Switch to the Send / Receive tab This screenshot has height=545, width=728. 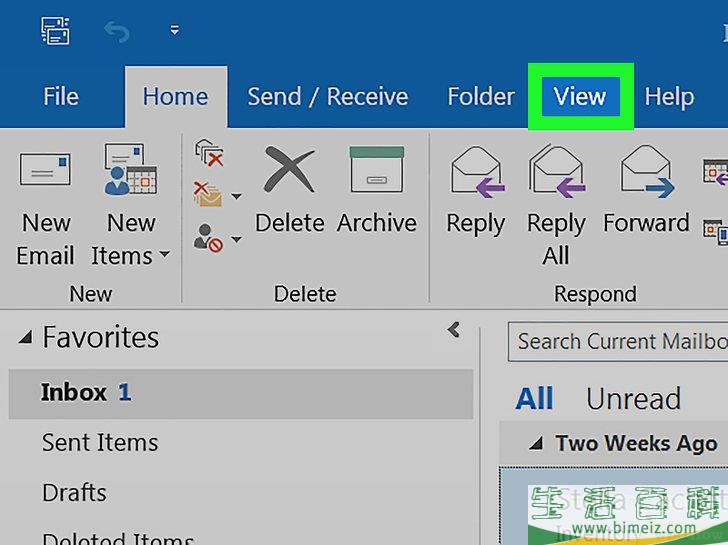(x=328, y=97)
